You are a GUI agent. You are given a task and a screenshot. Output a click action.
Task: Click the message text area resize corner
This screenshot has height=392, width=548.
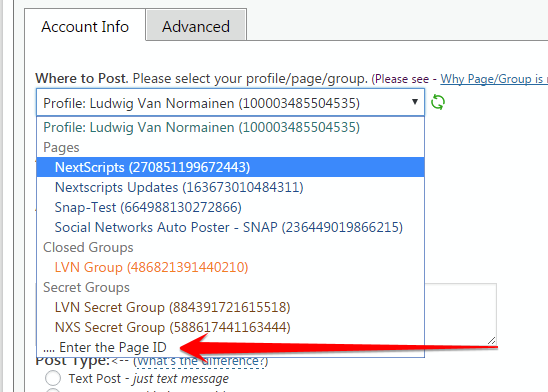pyautogui.click(x=491, y=340)
